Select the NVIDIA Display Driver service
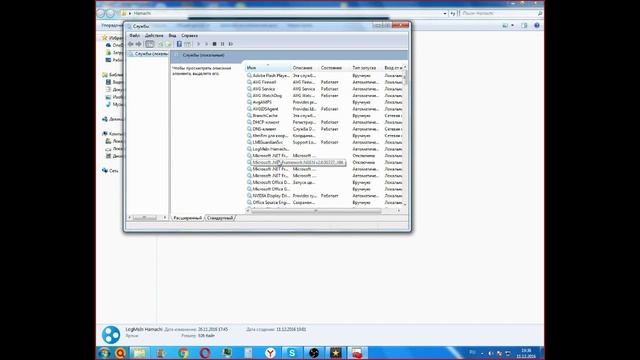This screenshot has height=360, width=640. (x=324, y=196)
